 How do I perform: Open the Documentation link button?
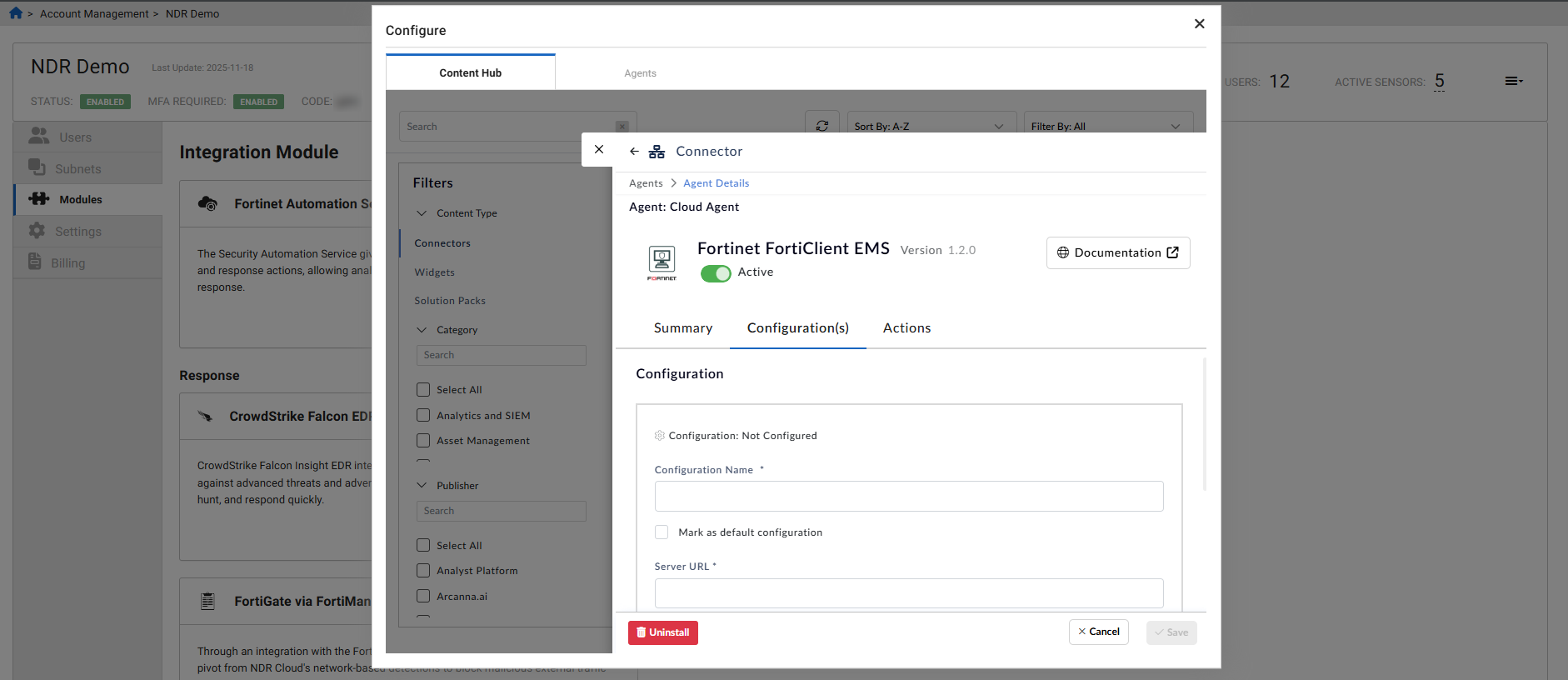[1118, 252]
